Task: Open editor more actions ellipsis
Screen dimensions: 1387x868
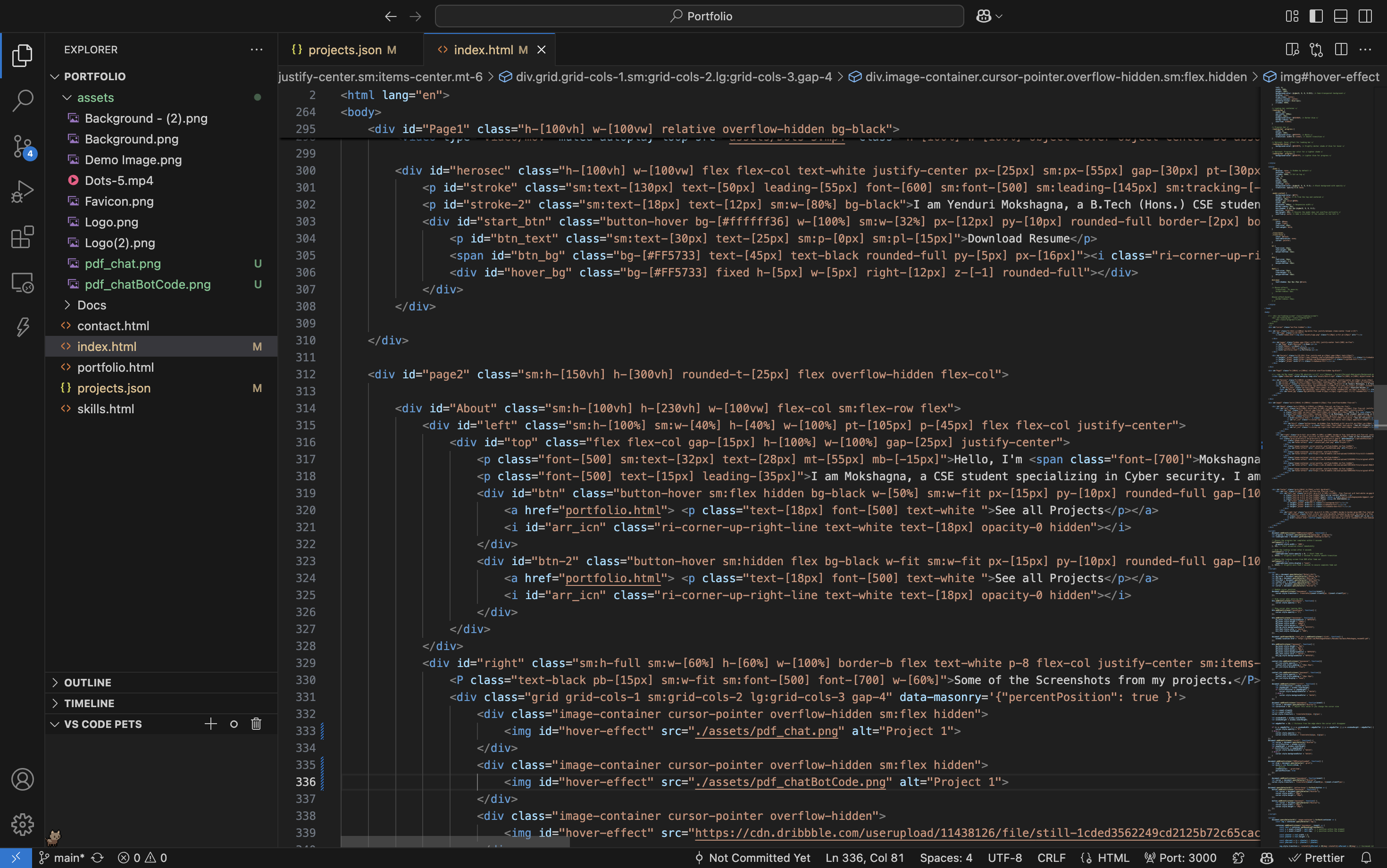Action: click(x=1365, y=50)
